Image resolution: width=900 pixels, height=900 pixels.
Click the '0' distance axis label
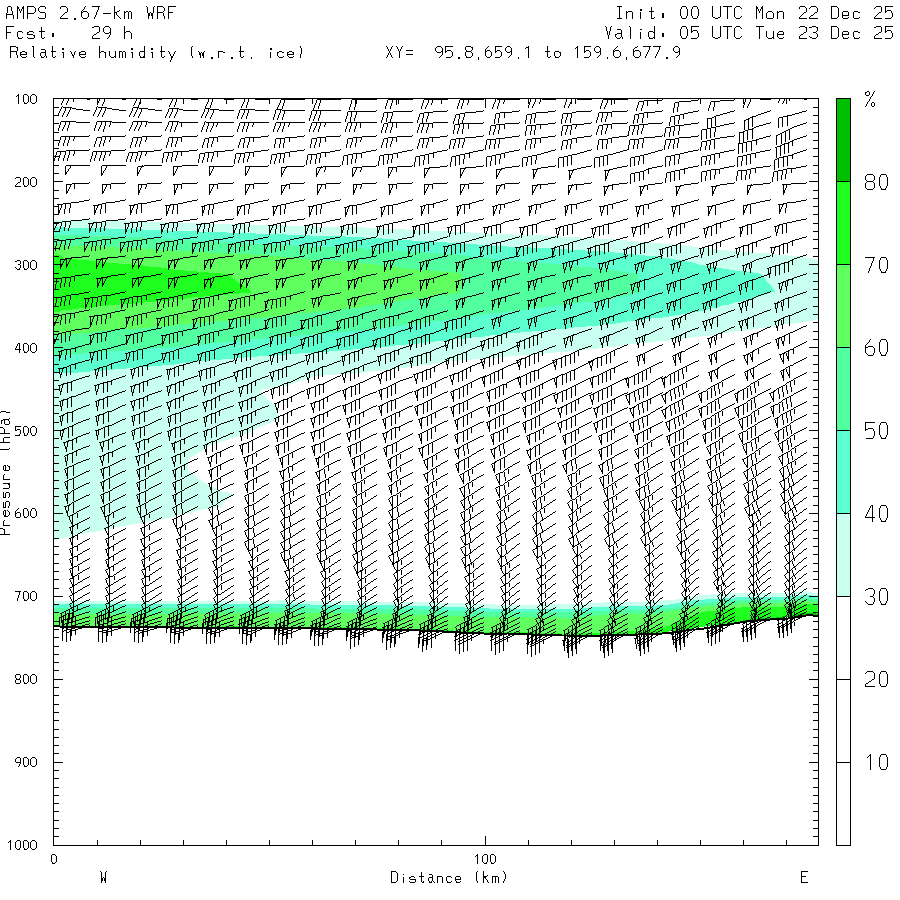[54, 859]
